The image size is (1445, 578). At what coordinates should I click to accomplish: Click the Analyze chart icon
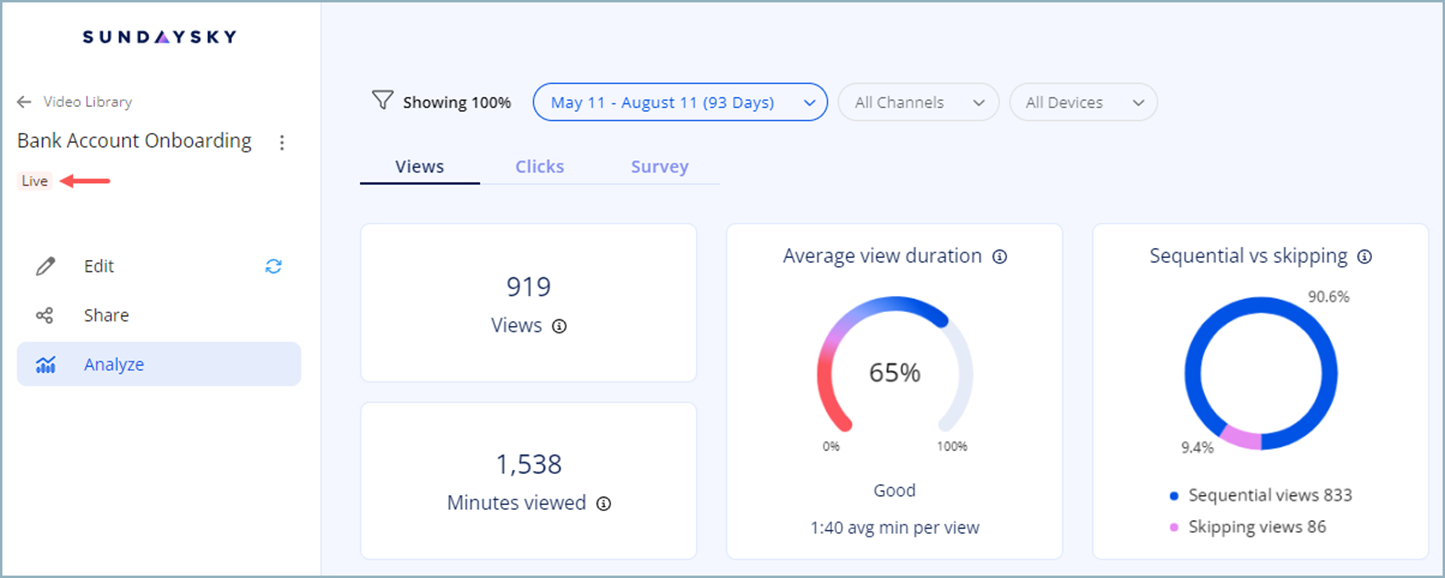click(45, 365)
